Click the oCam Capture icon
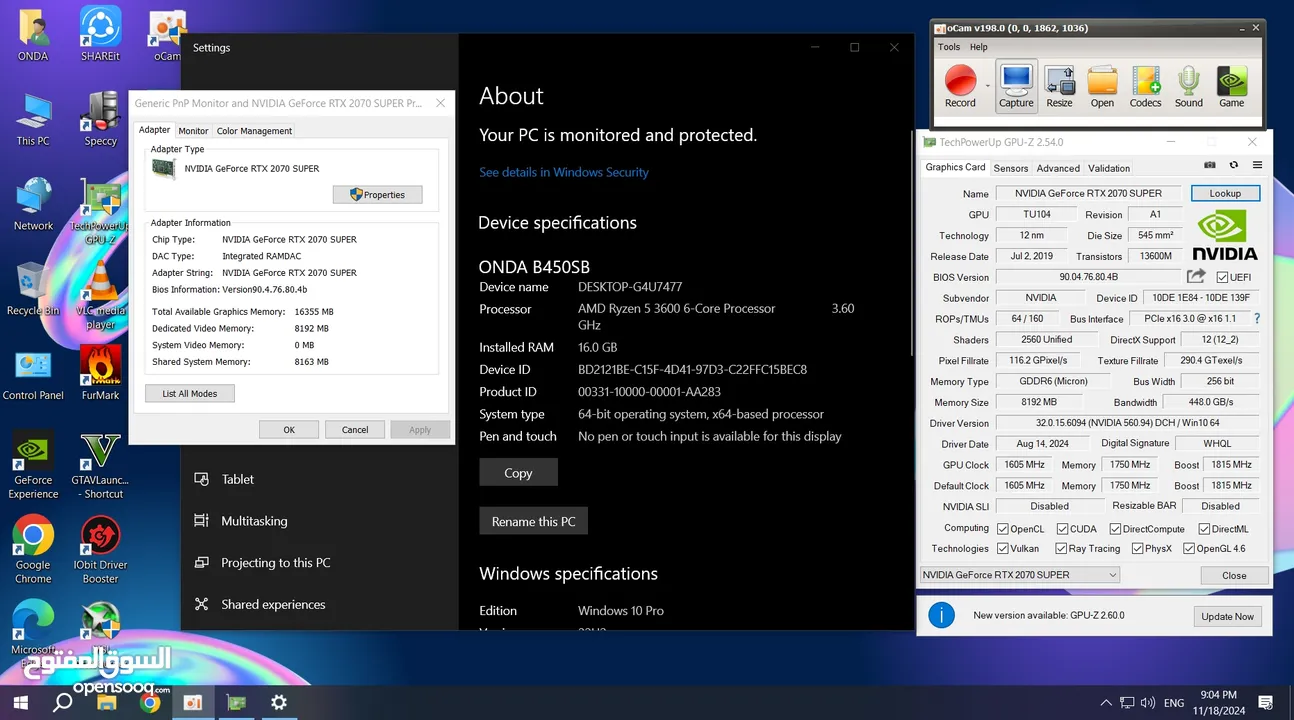The image size is (1294, 720). (1016, 86)
